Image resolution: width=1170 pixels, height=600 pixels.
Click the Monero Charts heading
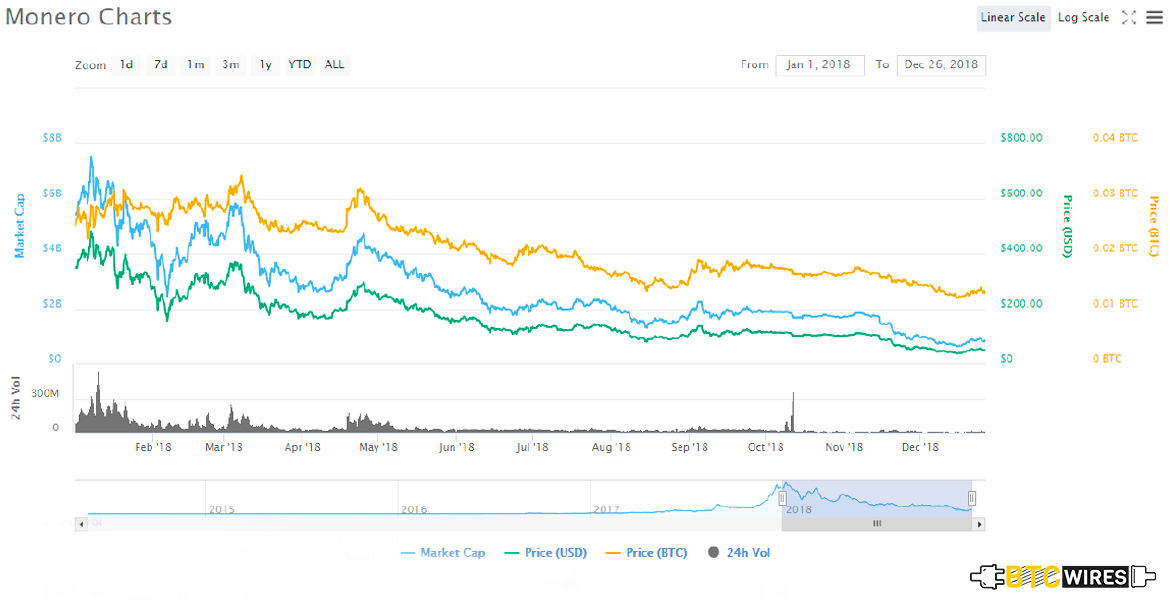tap(89, 16)
